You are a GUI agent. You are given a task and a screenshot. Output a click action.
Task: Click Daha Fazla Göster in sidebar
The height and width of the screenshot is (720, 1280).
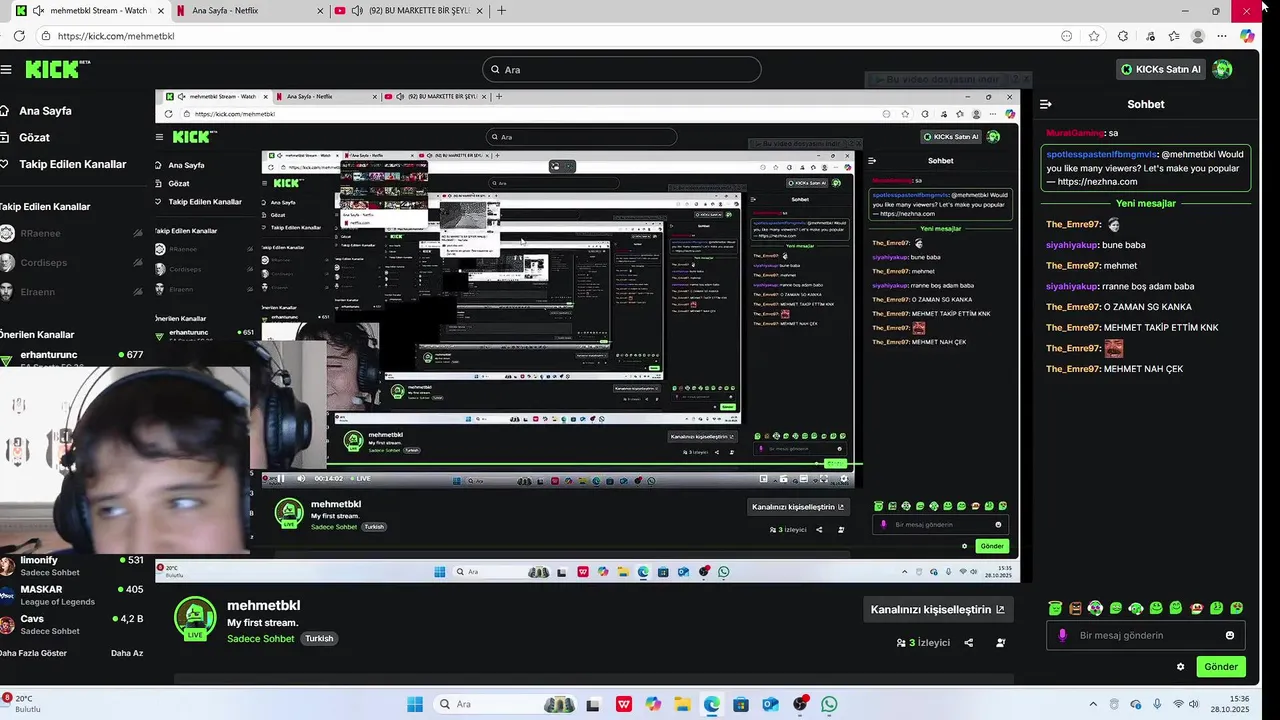(34, 653)
